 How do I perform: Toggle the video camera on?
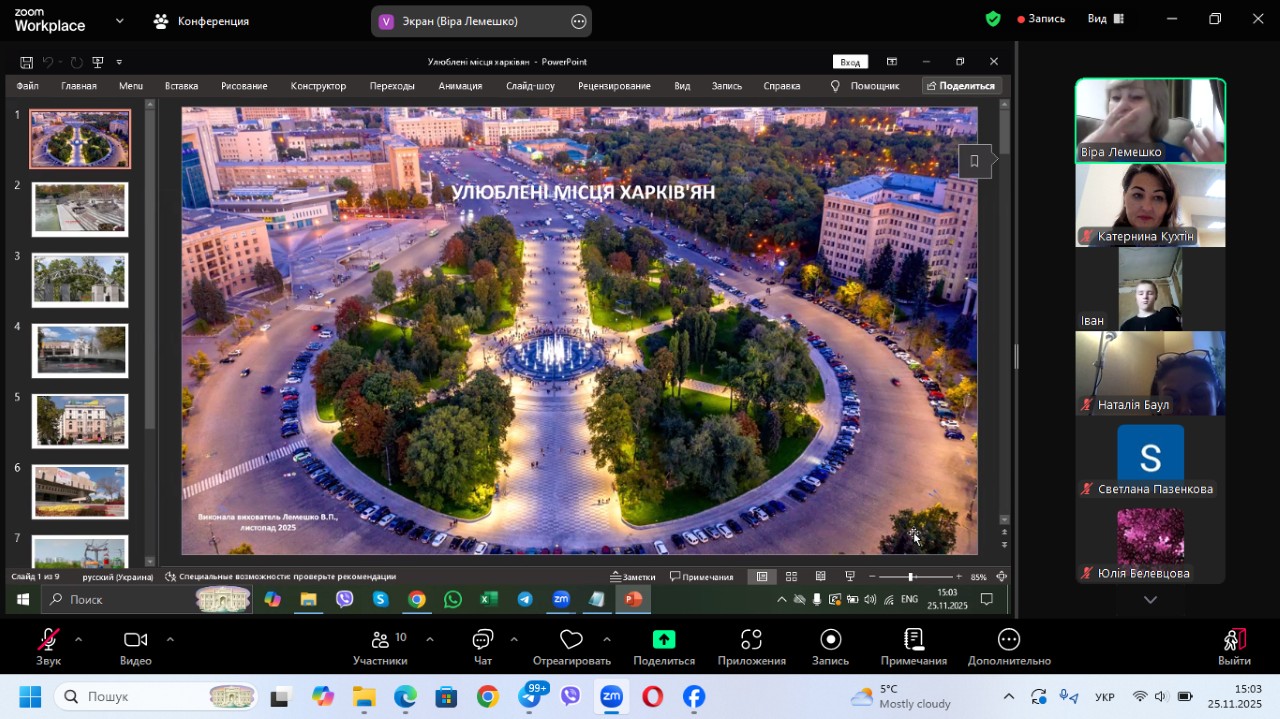point(135,641)
